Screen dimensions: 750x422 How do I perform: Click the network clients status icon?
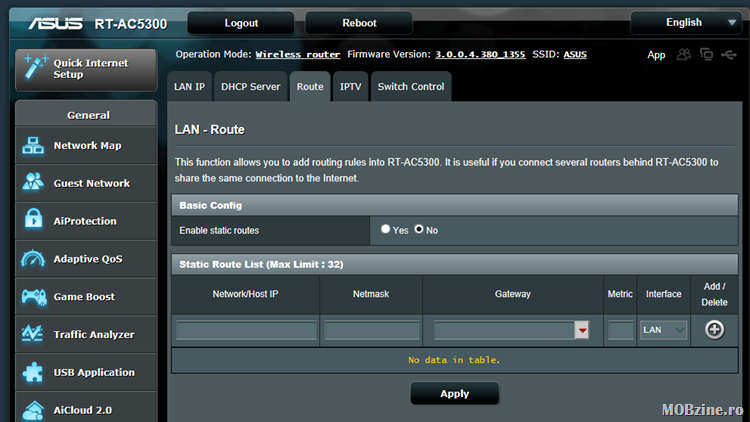706,55
